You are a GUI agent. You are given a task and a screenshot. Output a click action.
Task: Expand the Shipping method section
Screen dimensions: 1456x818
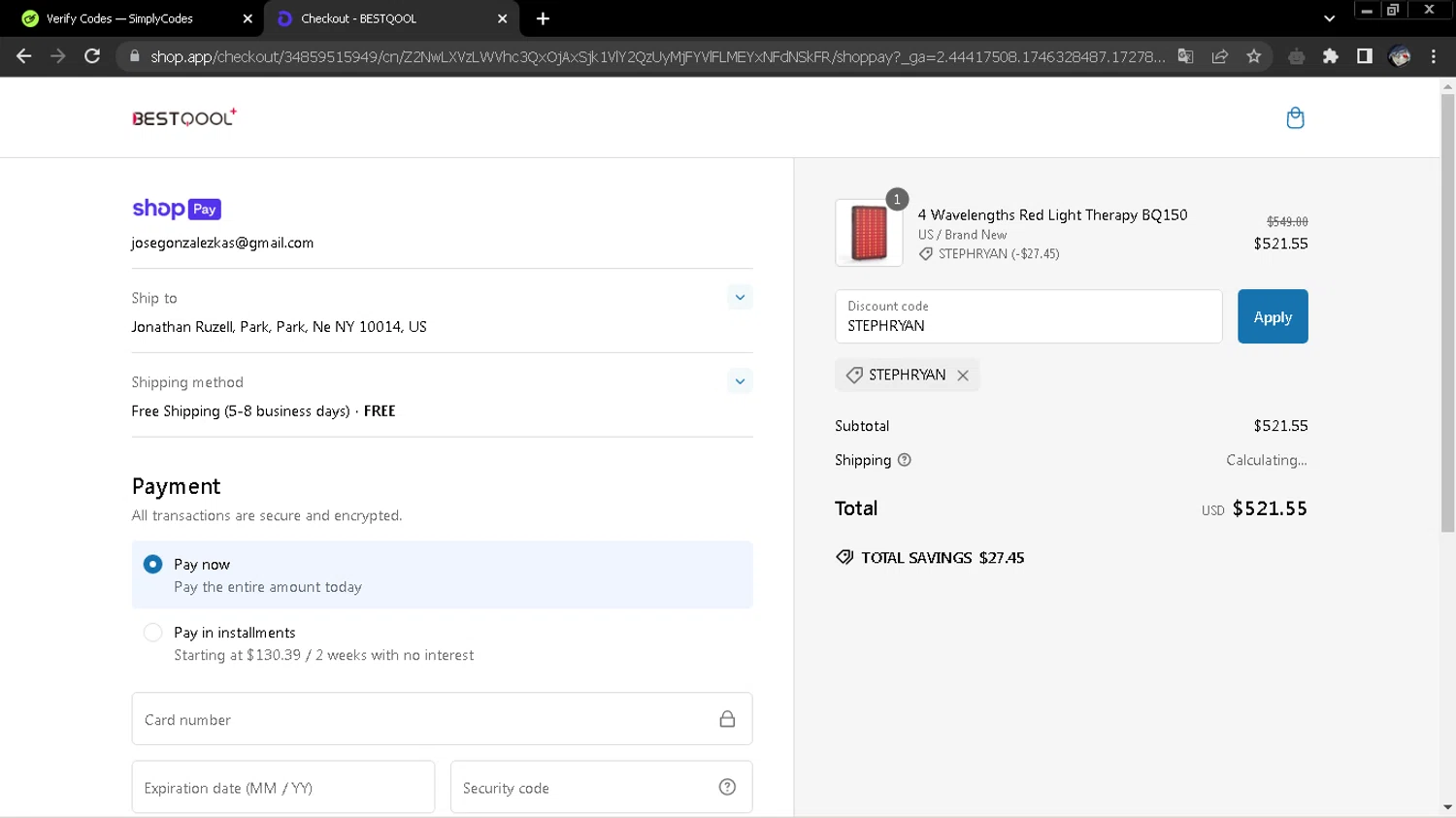[740, 381]
